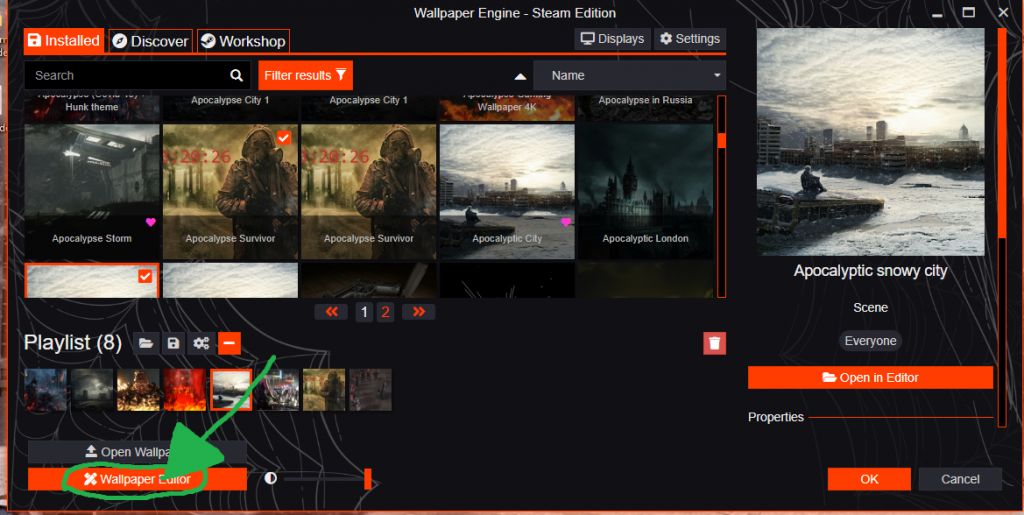Image resolution: width=1024 pixels, height=515 pixels.
Task: Select the Apocalyptic London wallpaper
Action: [645, 191]
